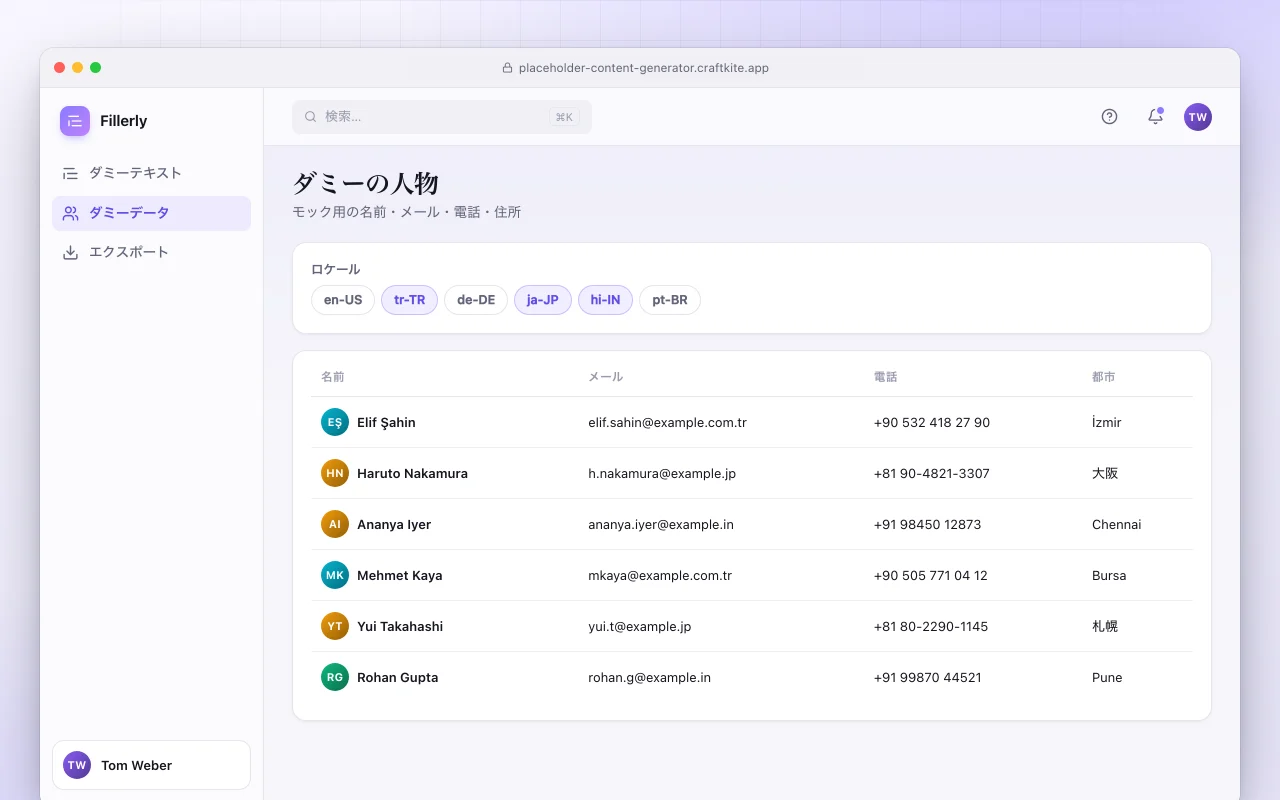Open ダミーテキスト in the sidebar

tap(151, 173)
